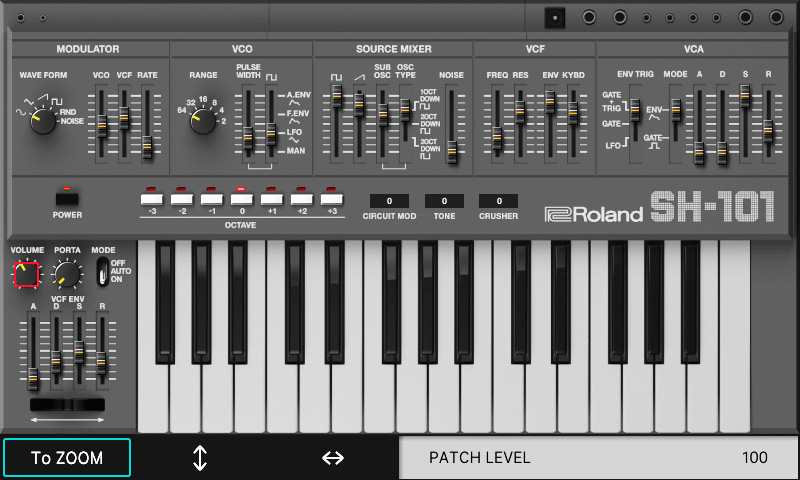The width and height of the screenshot is (800, 480).
Task: Click the VCF ENV A slider
Action: [33, 378]
